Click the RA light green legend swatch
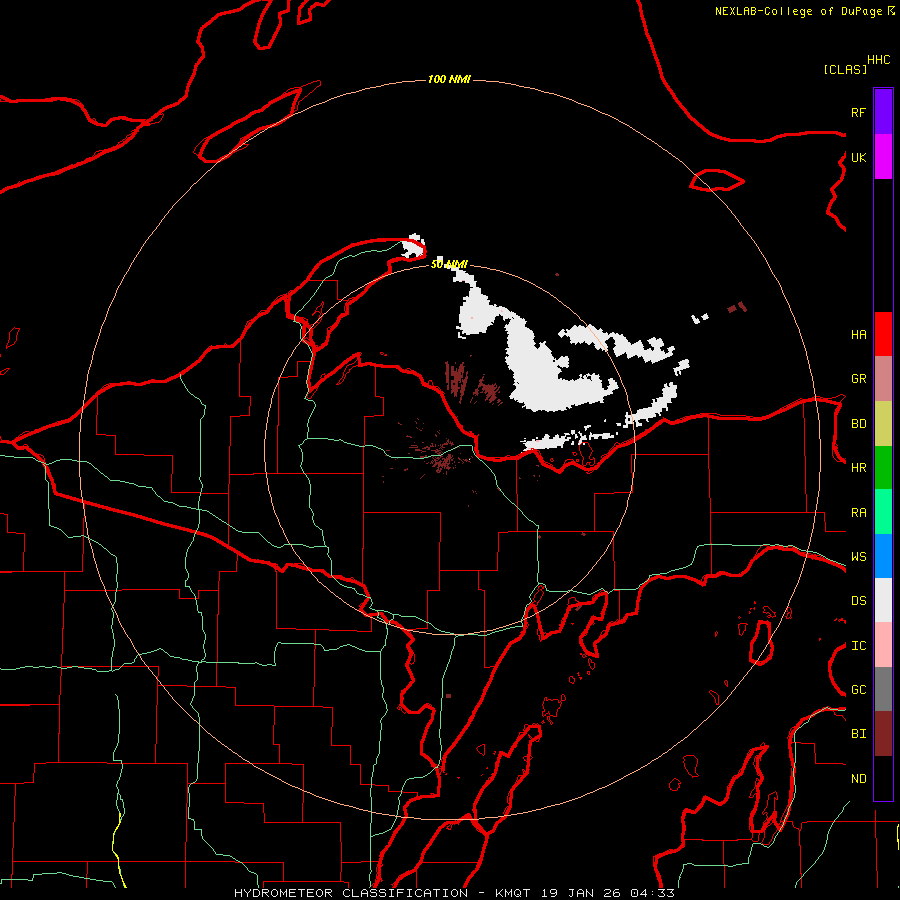900x900 pixels. (883, 512)
